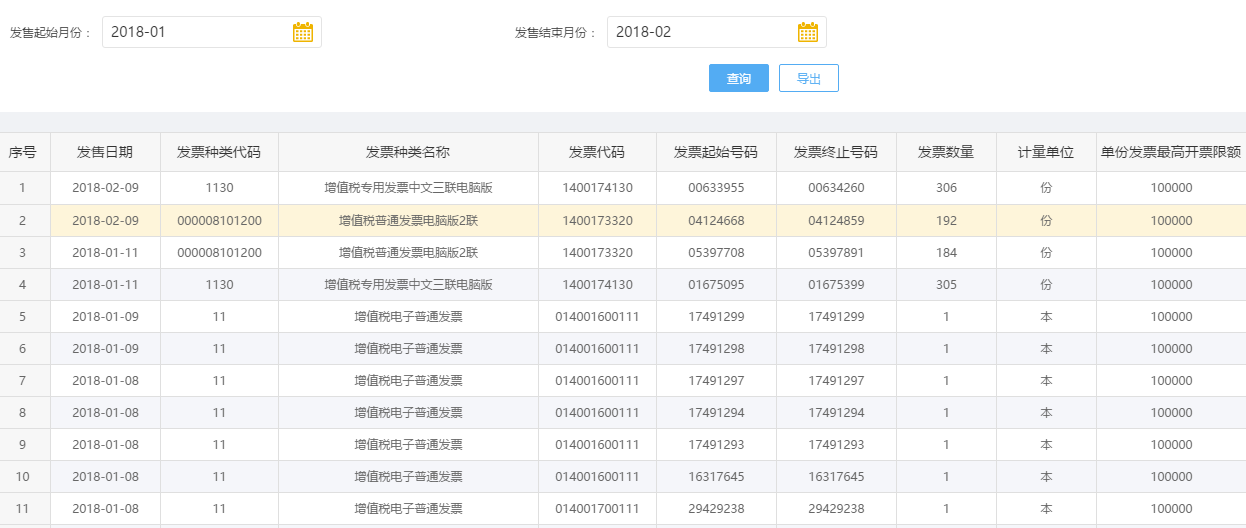Select end number cell 16317645
The height and width of the screenshot is (528, 1246).
[836, 476]
